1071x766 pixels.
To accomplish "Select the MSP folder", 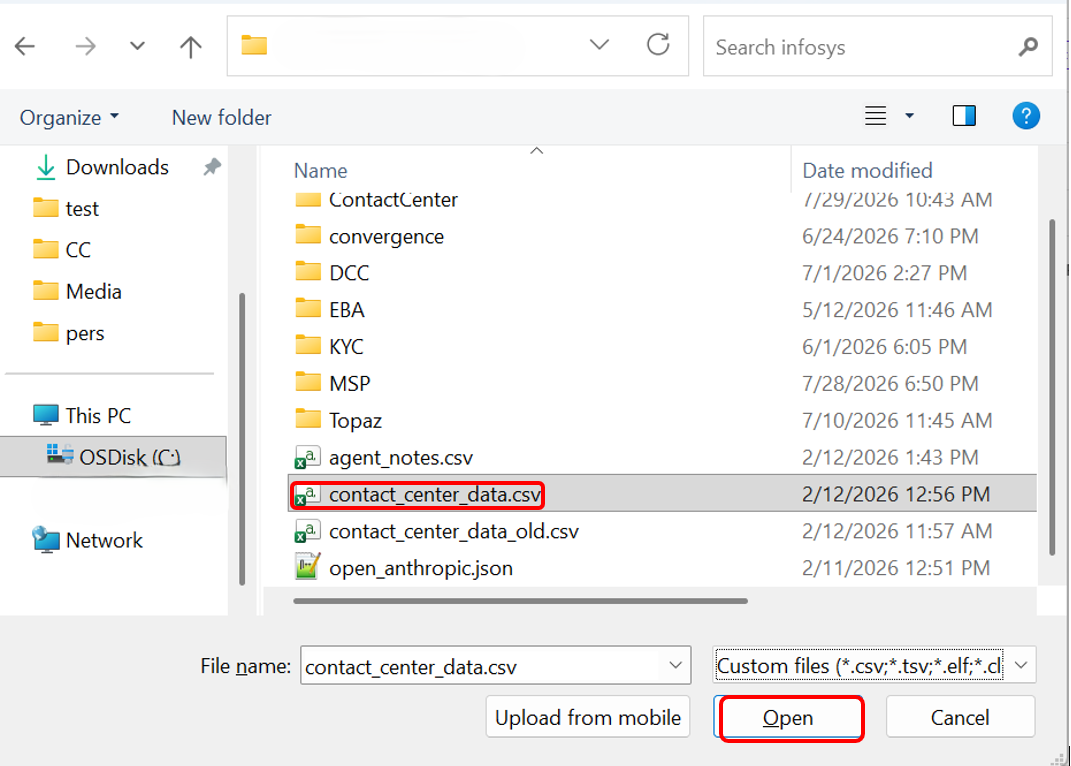I will pyautogui.click(x=349, y=384).
